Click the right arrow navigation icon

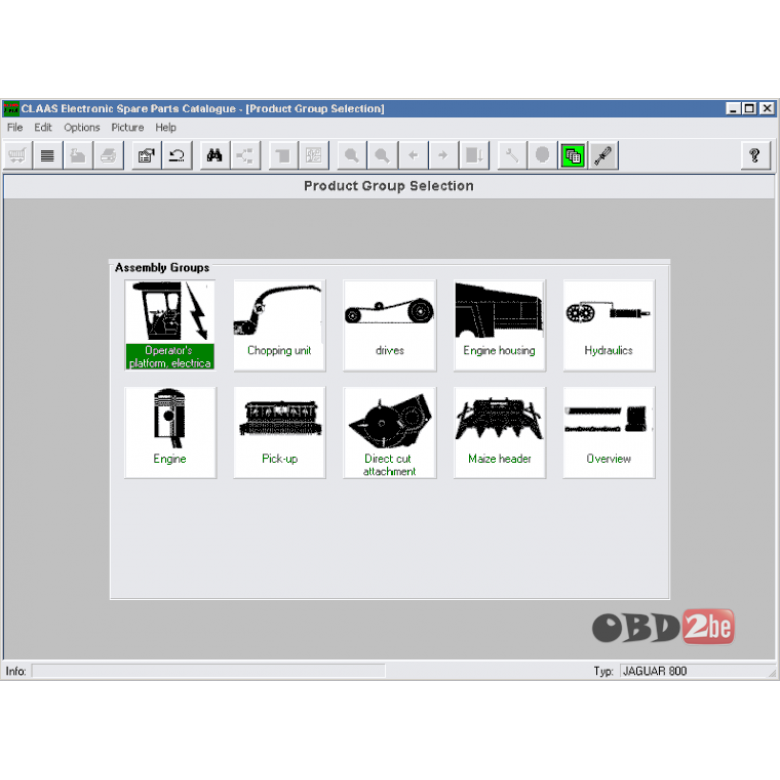tap(443, 156)
